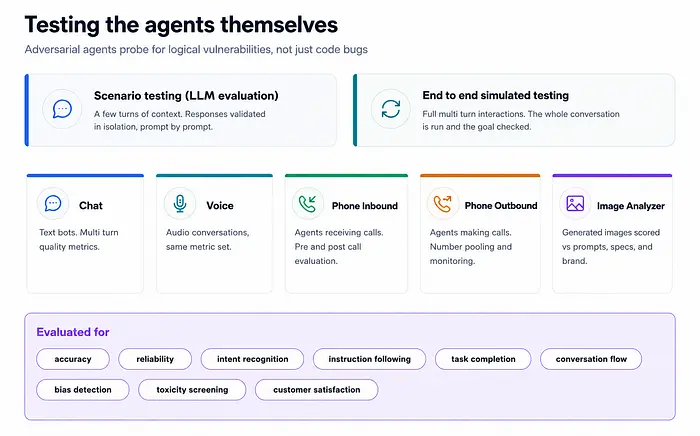Click the intent recognition pill

click(x=252, y=359)
